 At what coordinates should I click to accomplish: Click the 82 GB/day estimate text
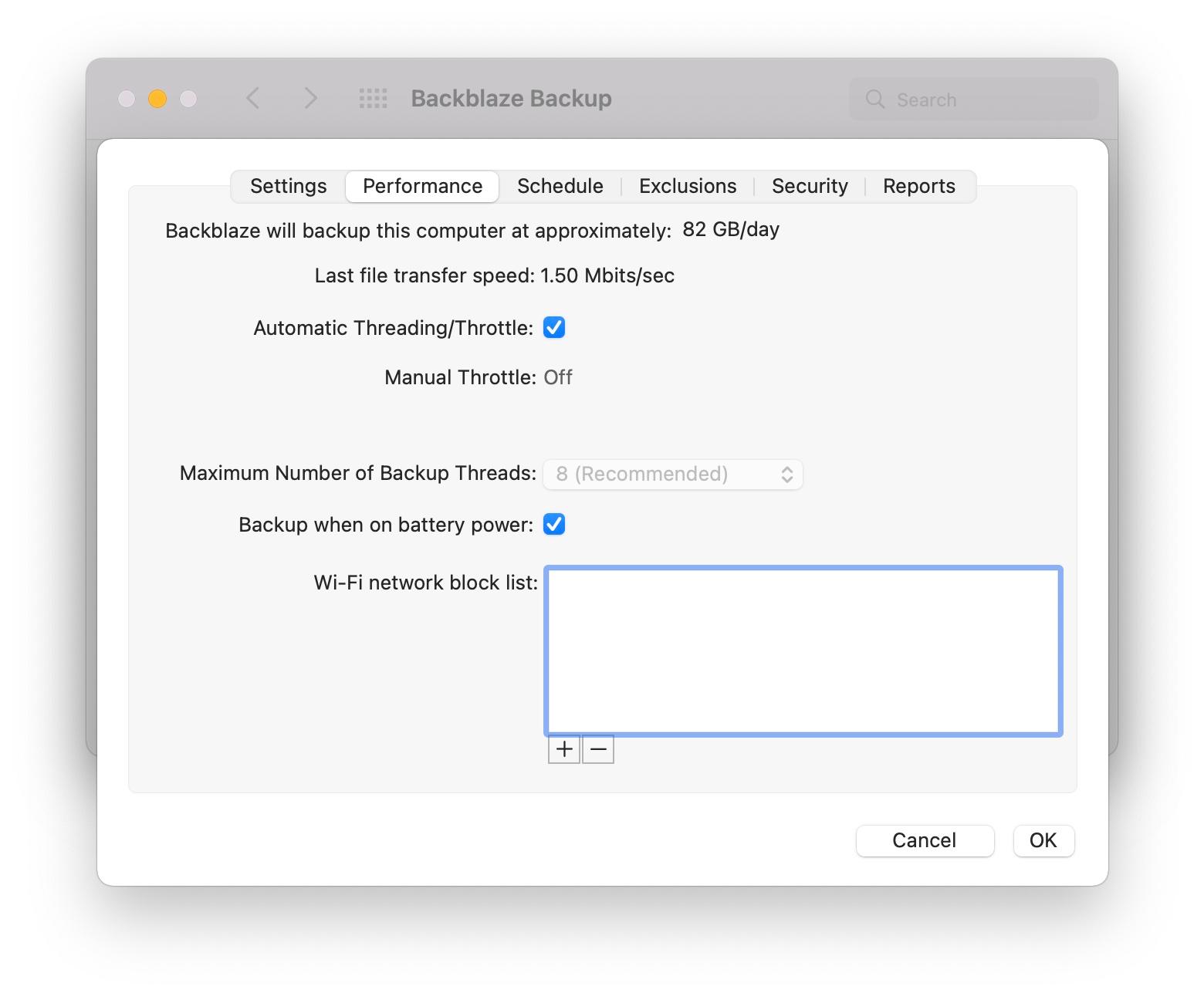point(731,230)
